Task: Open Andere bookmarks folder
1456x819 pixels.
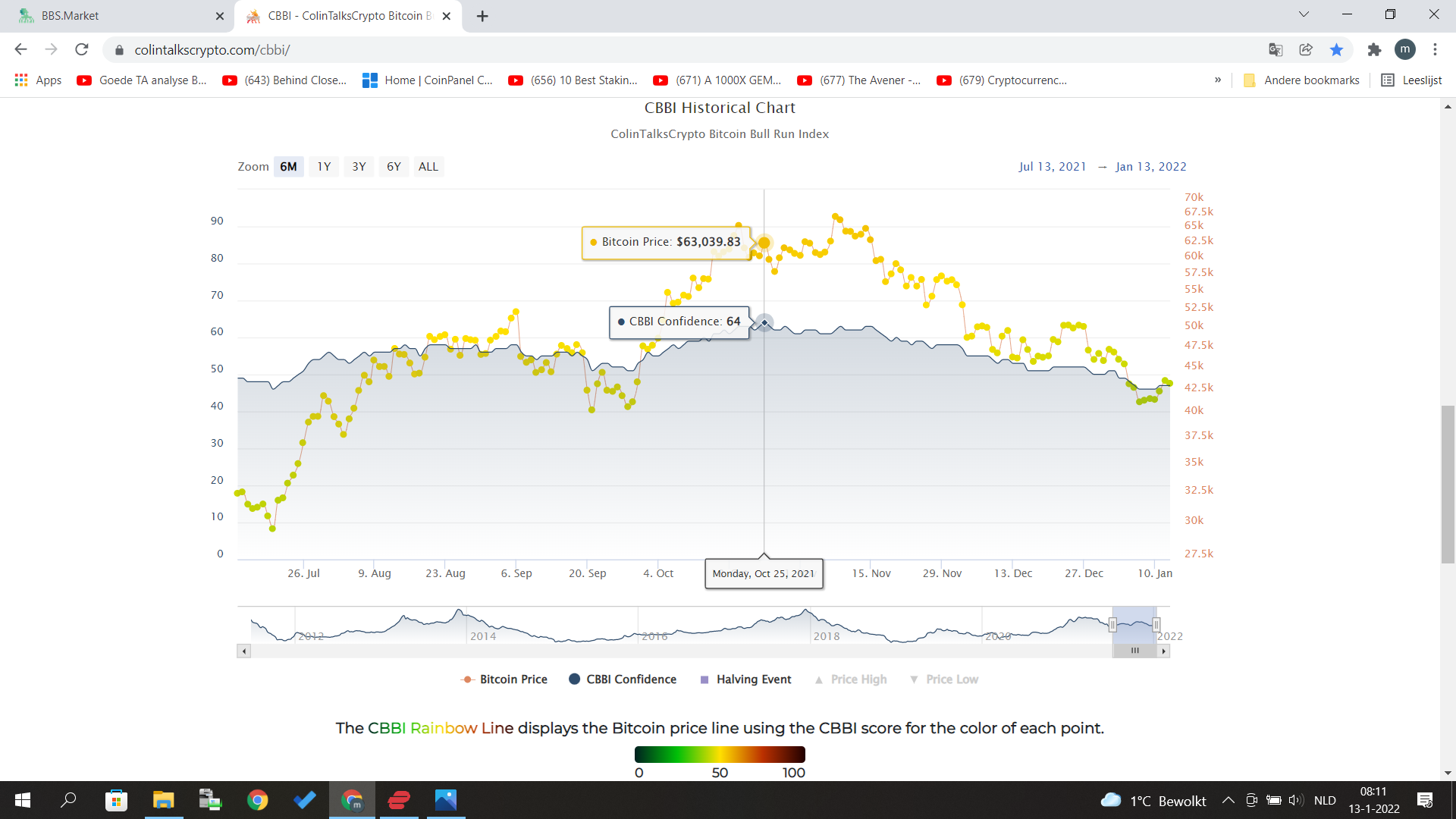Action: pos(1301,80)
